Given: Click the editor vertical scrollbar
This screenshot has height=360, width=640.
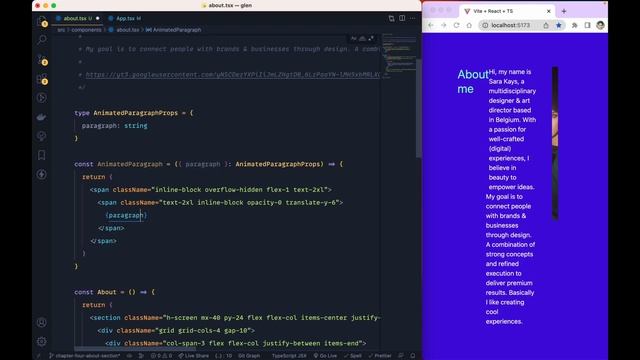Looking at the screenshot, I should pos(418,108).
